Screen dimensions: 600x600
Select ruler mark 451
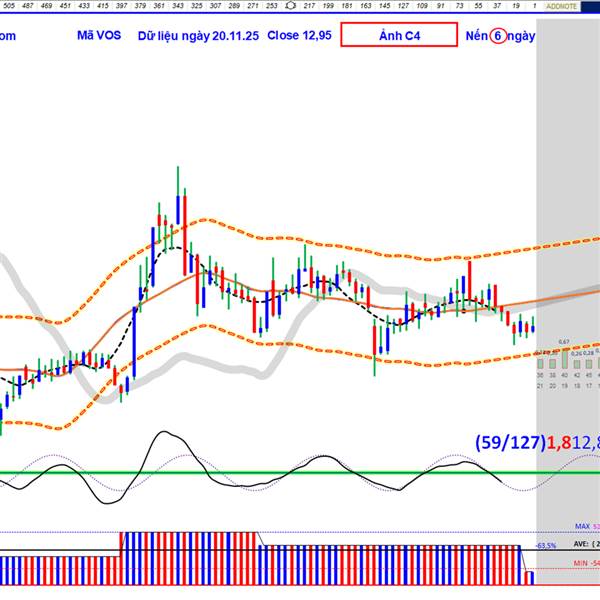click(x=65, y=6)
